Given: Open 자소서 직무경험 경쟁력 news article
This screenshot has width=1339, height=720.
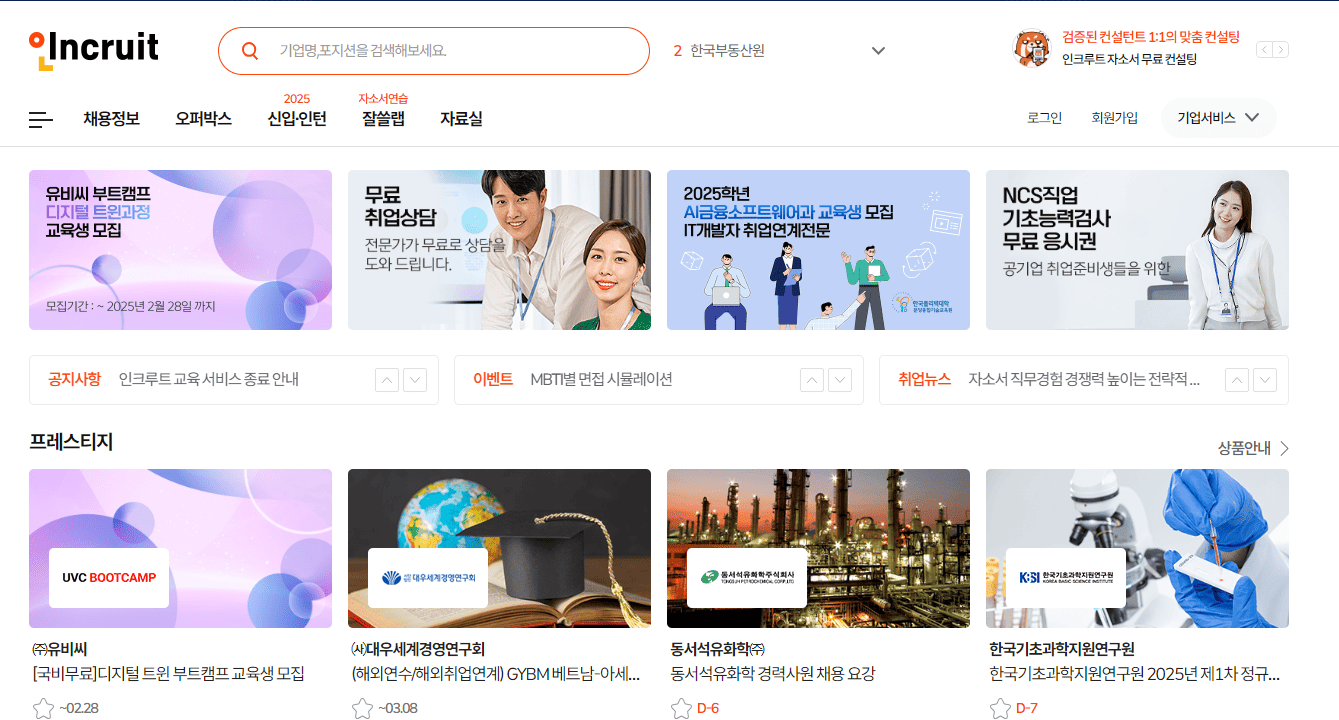Looking at the screenshot, I should click(1084, 380).
